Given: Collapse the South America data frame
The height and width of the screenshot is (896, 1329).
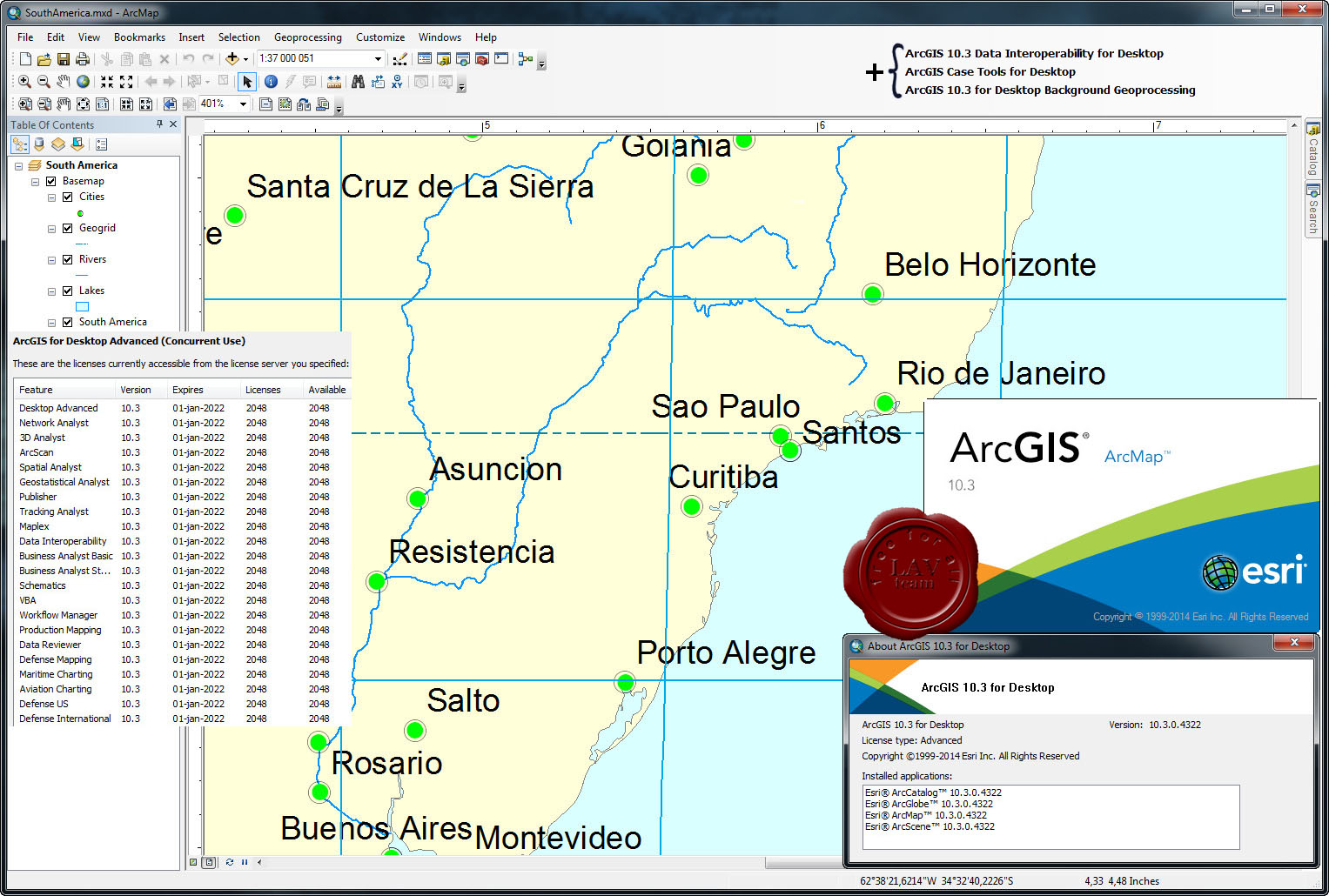Looking at the screenshot, I should [18, 166].
